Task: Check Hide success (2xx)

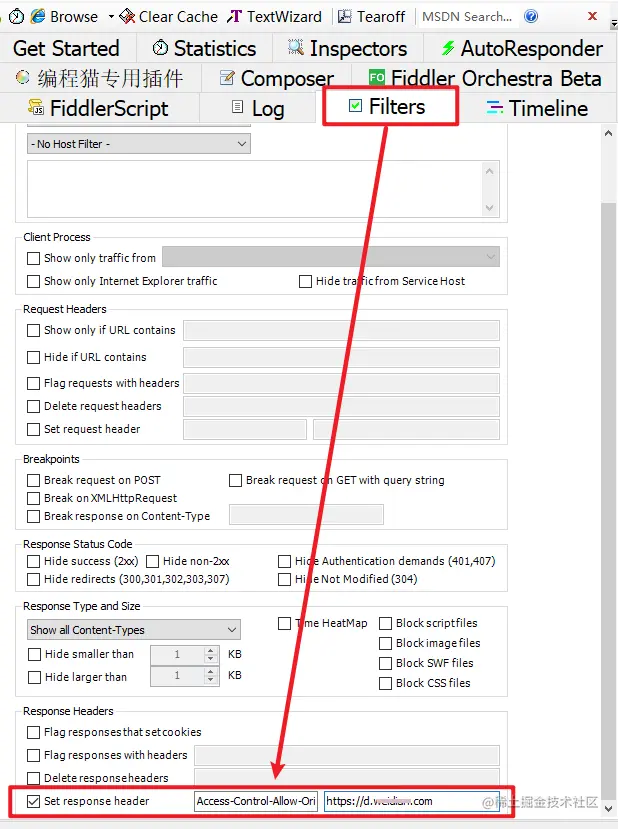Action: click(33, 561)
